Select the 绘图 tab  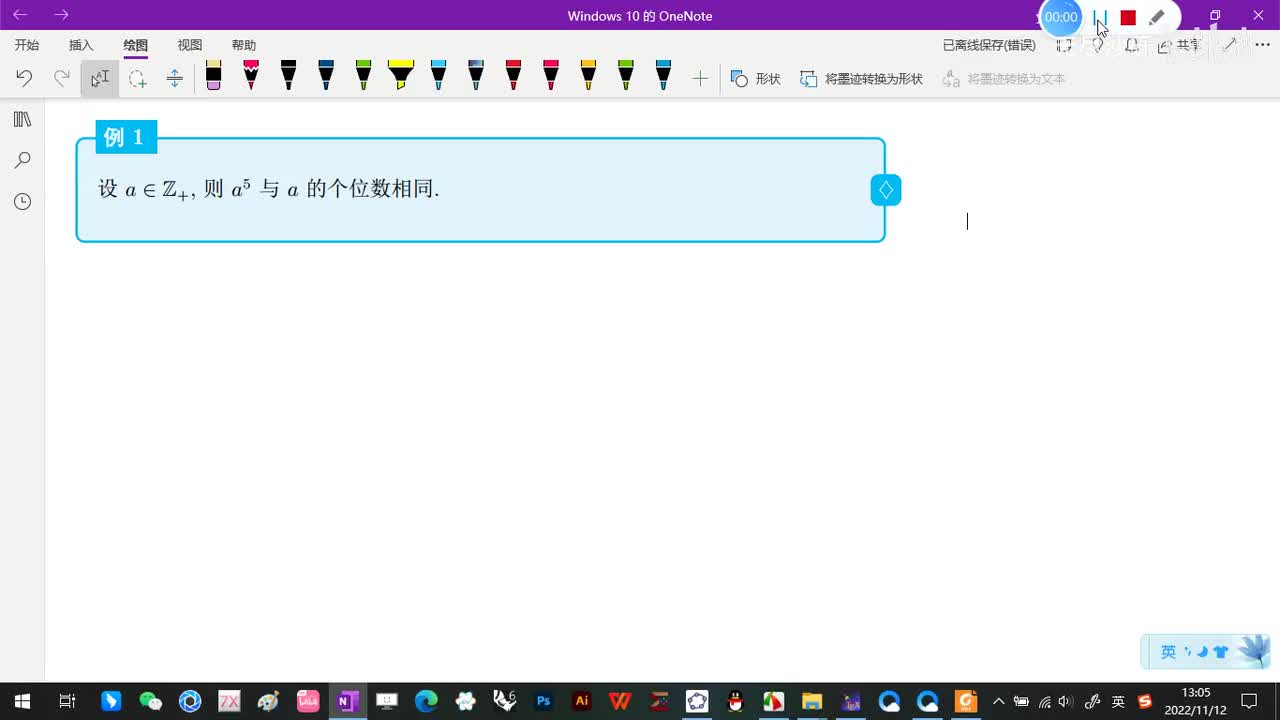click(135, 45)
